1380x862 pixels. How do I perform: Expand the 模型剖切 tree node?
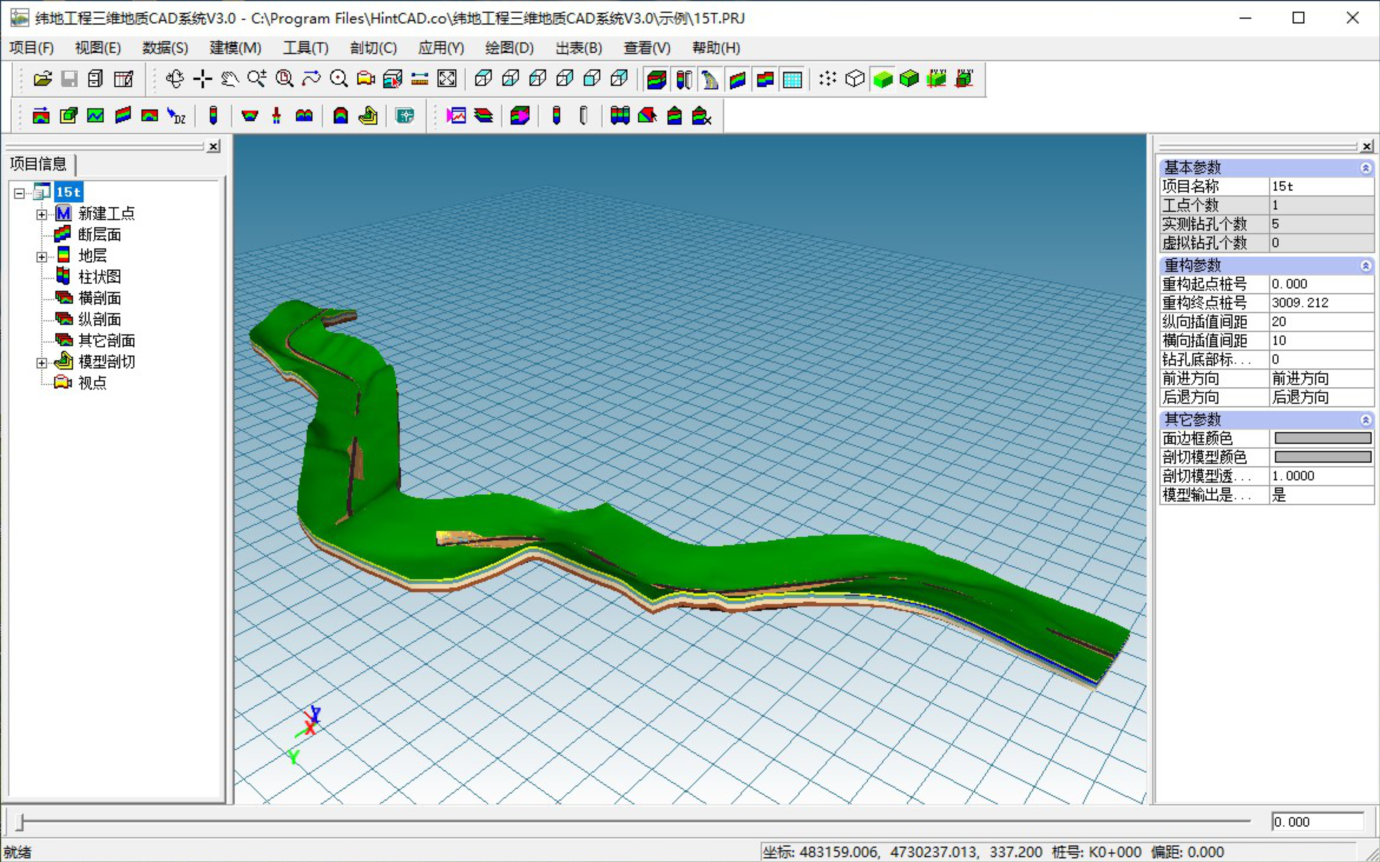coord(42,362)
